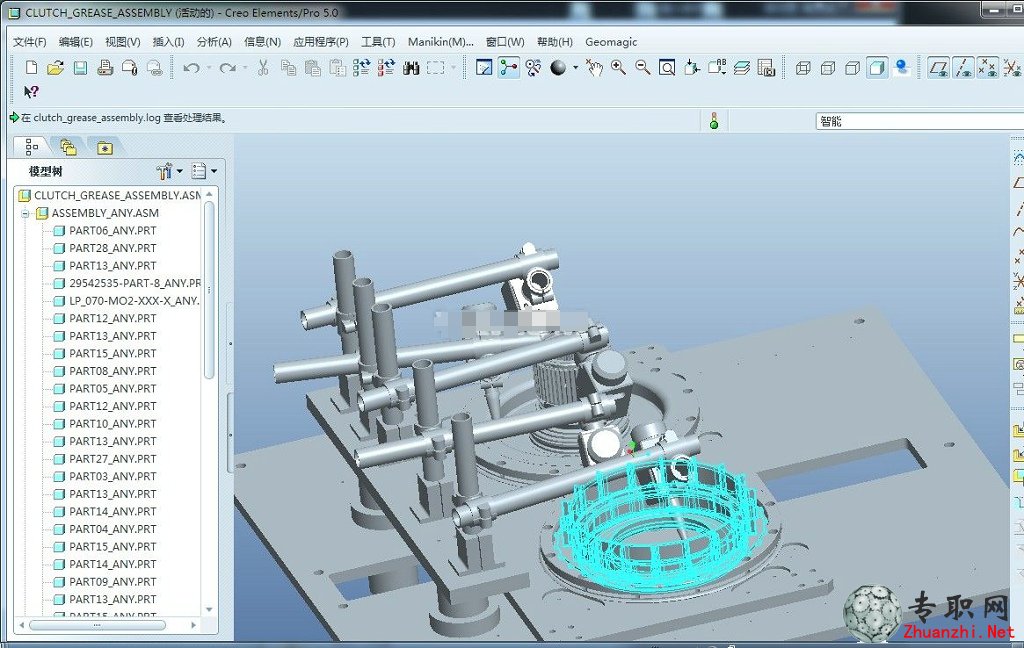This screenshot has height=648, width=1024.
Task: Switch to wireframe display mode
Action: [x=803, y=67]
